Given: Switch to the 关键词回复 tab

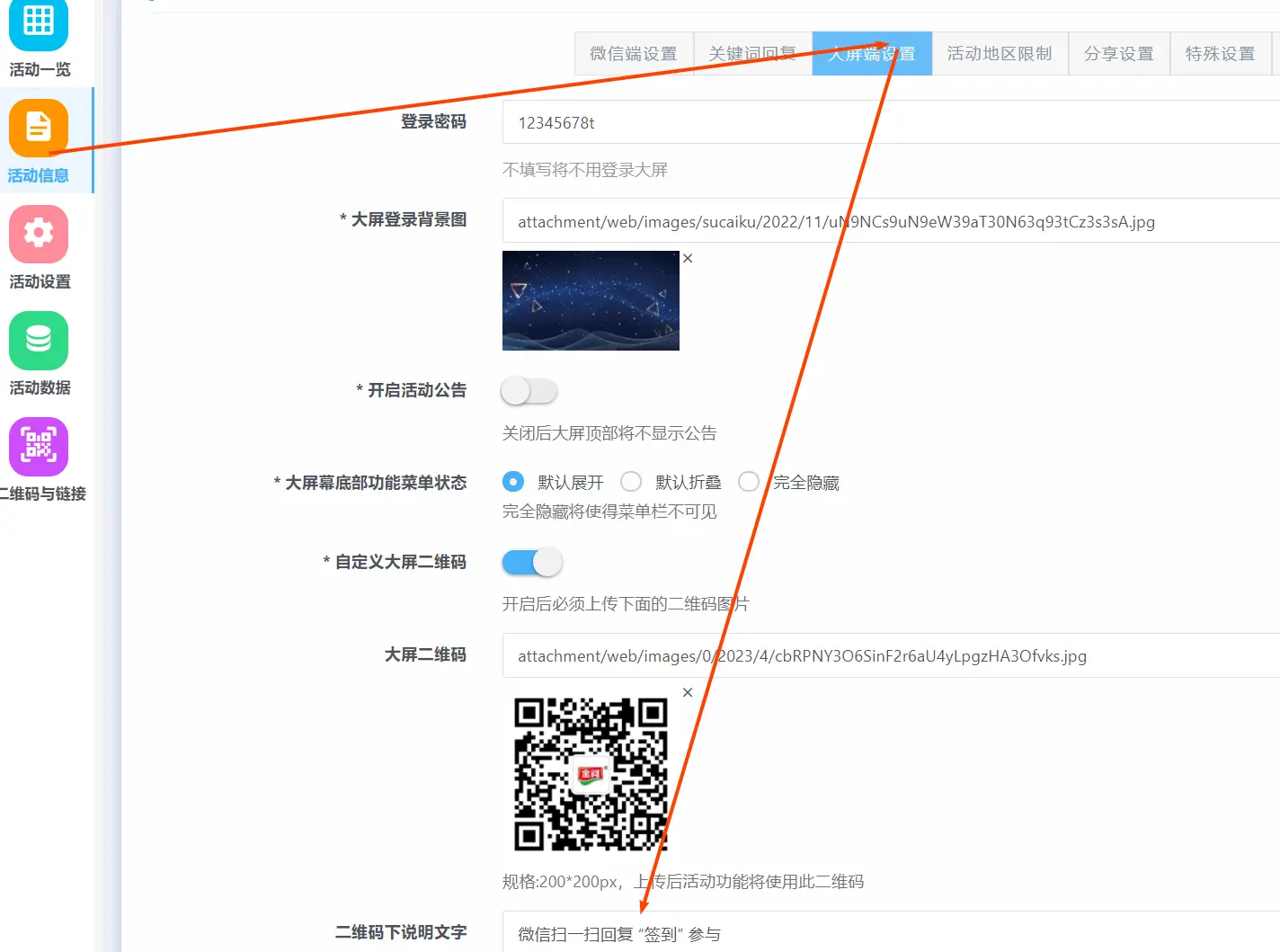Looking at the screenshot, I should point(752,54).
